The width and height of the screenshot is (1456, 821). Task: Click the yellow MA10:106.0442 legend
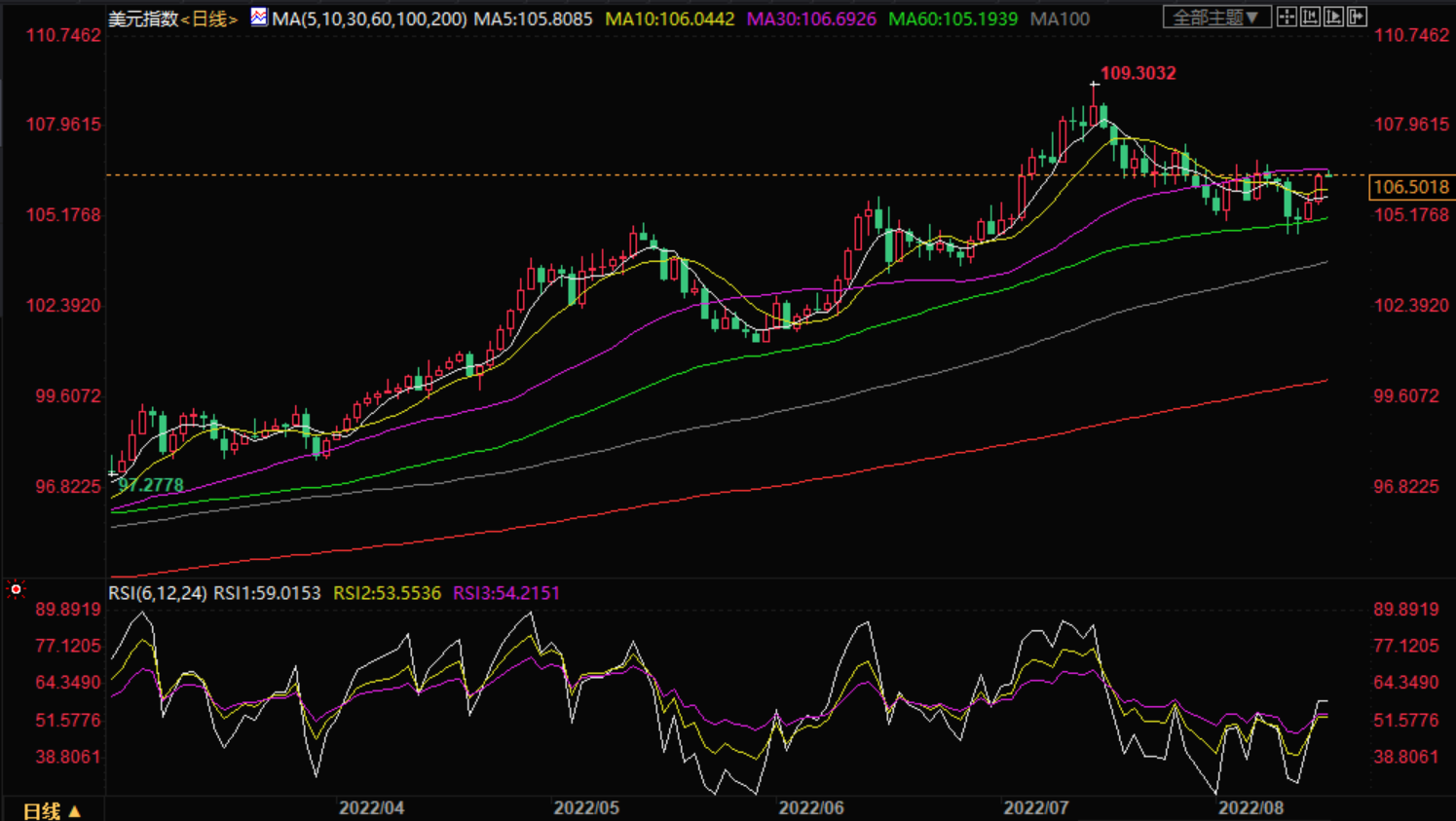[x=669, y=19]
